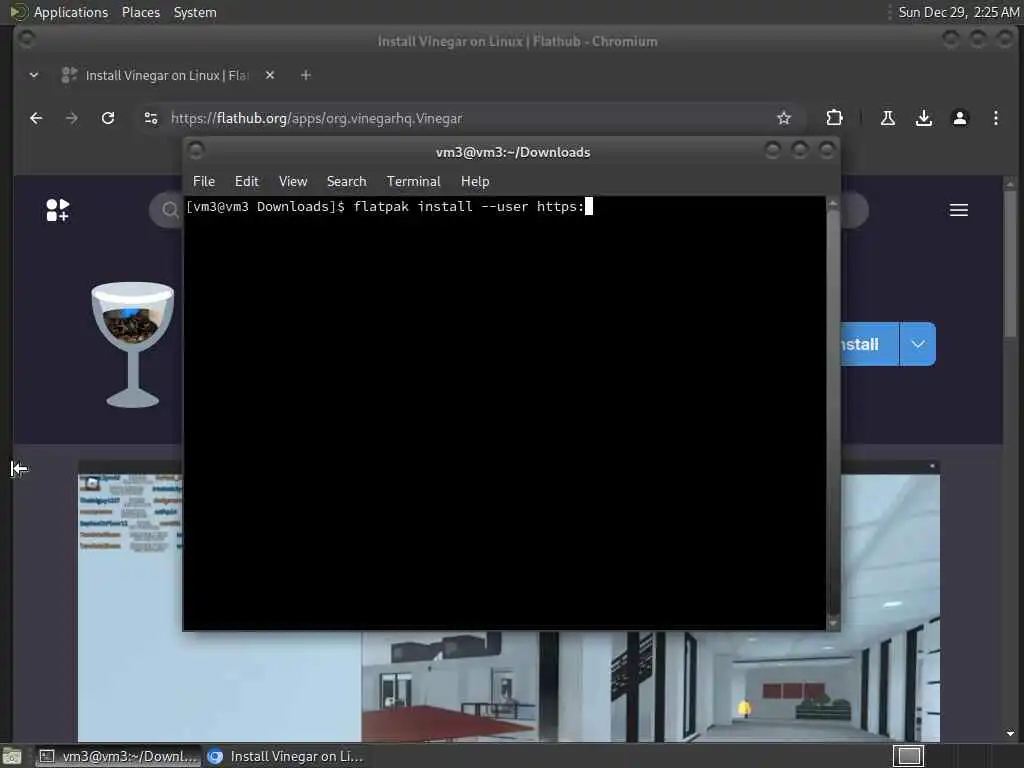Show Chromium downloads
The width and height of the screenshot is (1024, 768).
pos(923,118)
